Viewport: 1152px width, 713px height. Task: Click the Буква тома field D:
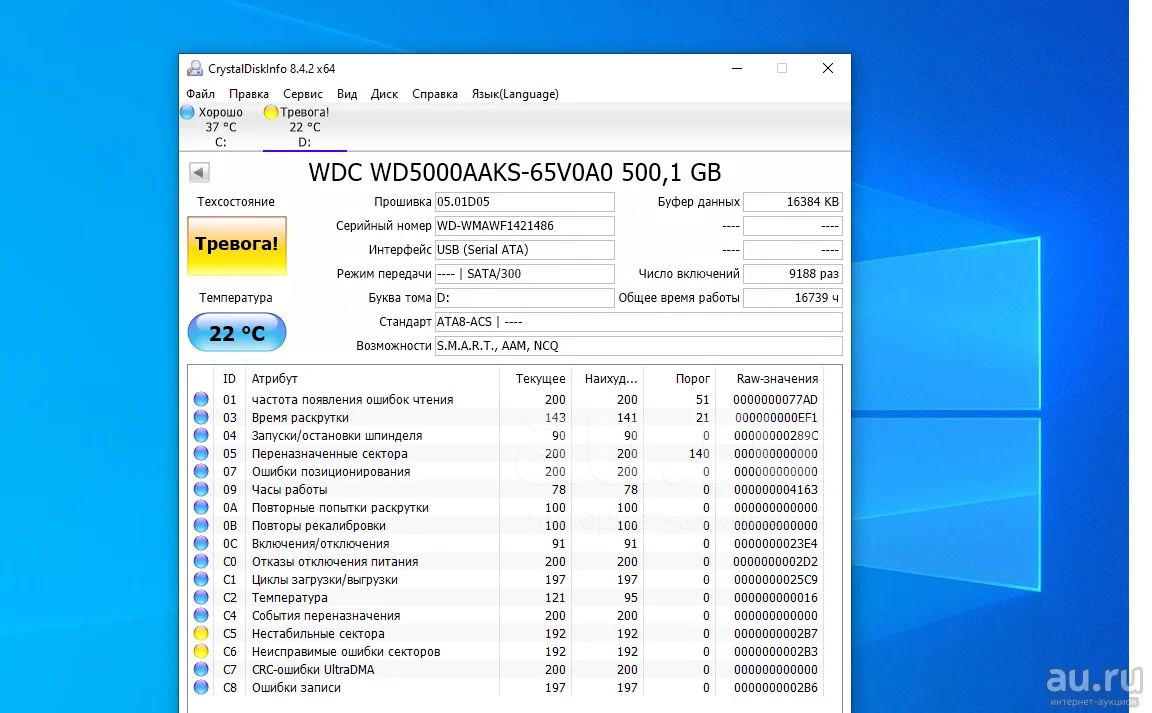[525, 298]
